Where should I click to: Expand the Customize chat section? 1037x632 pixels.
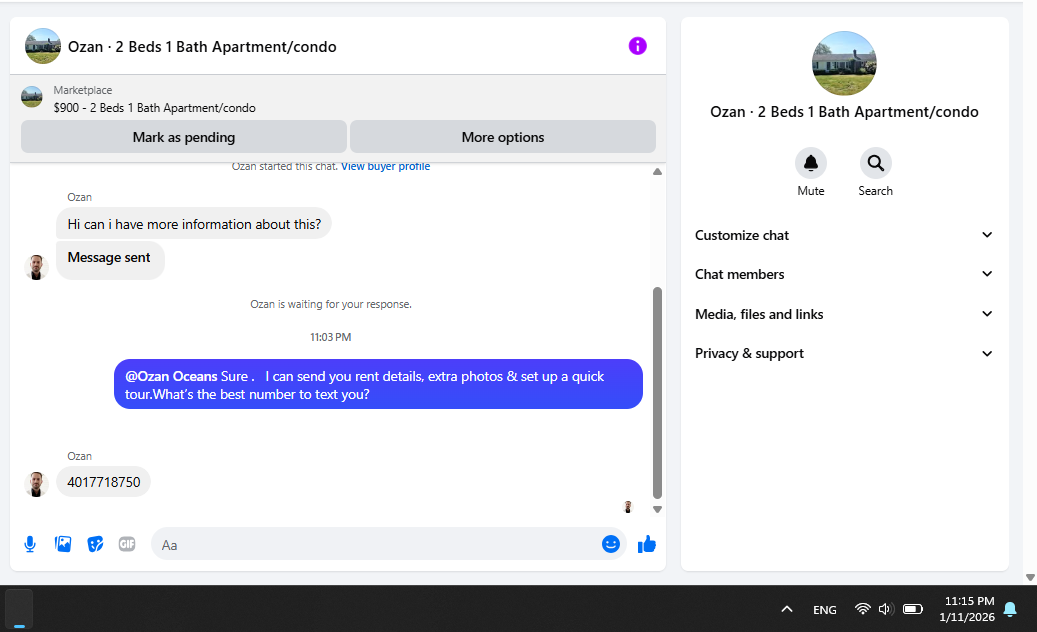pos(845,235)
